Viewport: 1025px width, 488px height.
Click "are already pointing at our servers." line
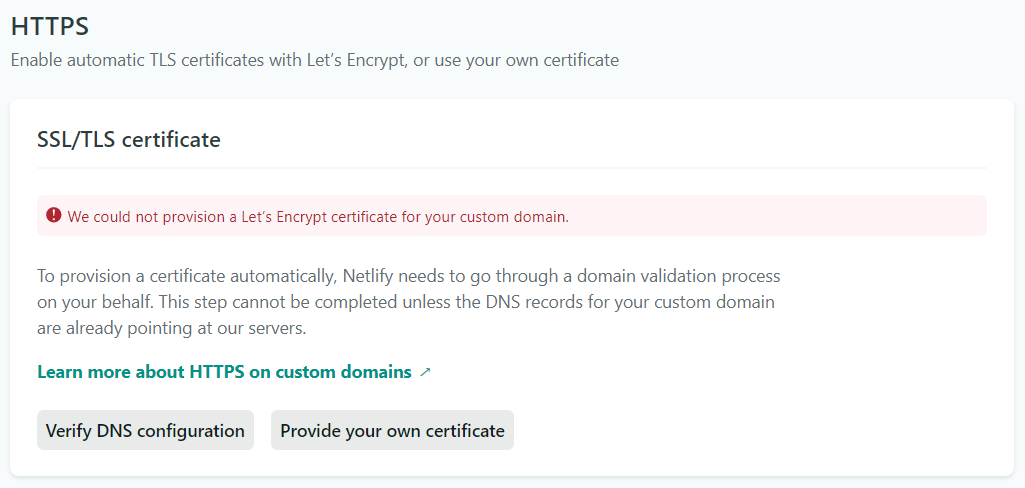171,329
